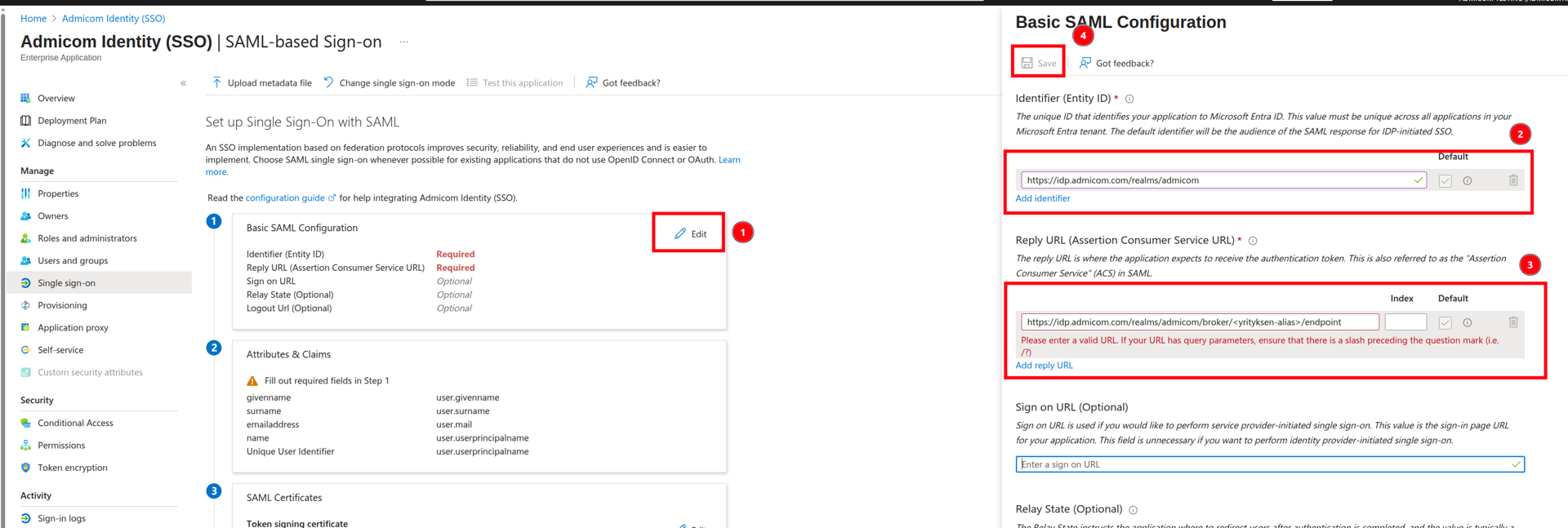Go to Home breadcrumb
The image size is (1568, 528).
click(33, 18)
